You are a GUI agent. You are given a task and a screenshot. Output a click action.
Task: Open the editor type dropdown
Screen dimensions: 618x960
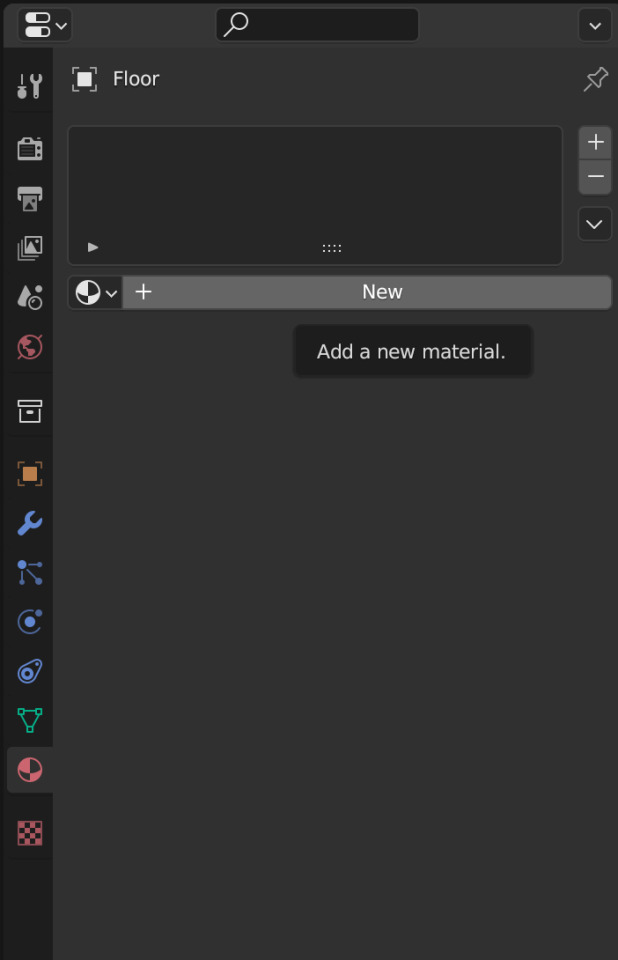pyautogui.click(x=45, y=25)
